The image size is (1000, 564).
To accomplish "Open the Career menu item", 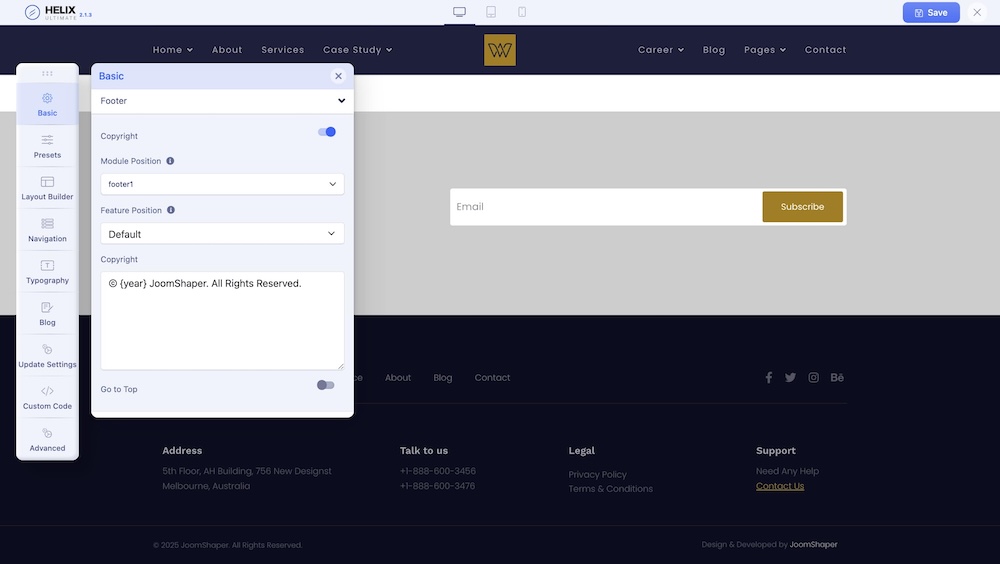I will click(x=660, y=50).
